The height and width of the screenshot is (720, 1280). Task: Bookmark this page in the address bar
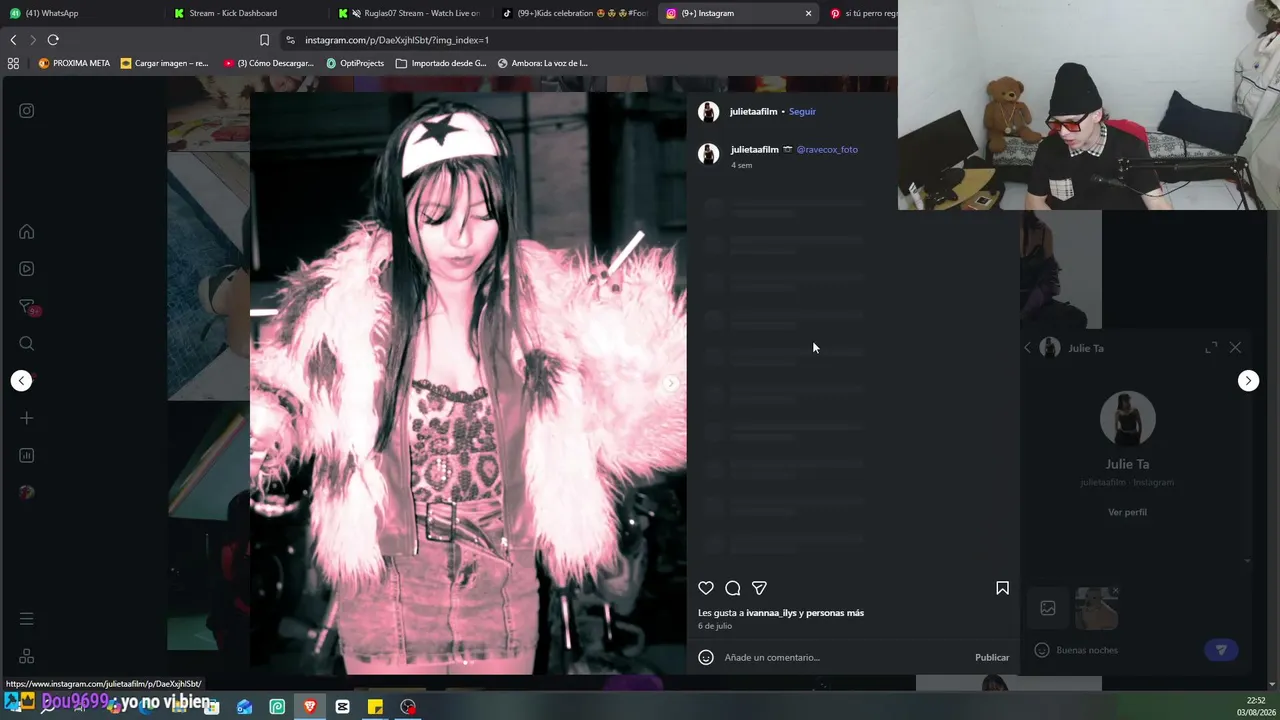tap(264, 40)
